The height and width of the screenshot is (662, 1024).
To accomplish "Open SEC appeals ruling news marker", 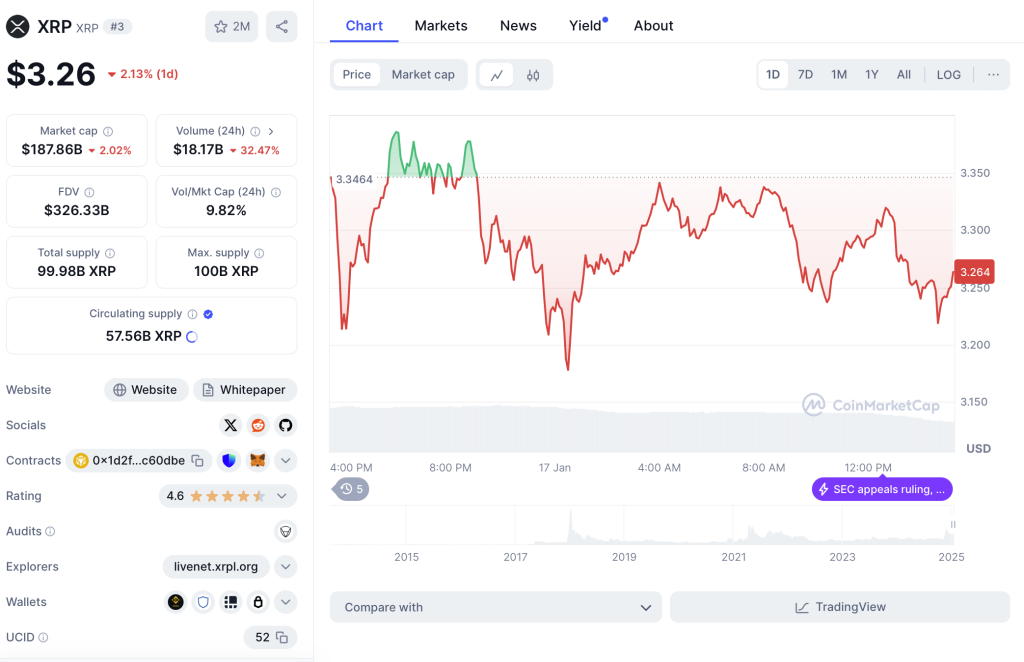I will click(882, 489).
